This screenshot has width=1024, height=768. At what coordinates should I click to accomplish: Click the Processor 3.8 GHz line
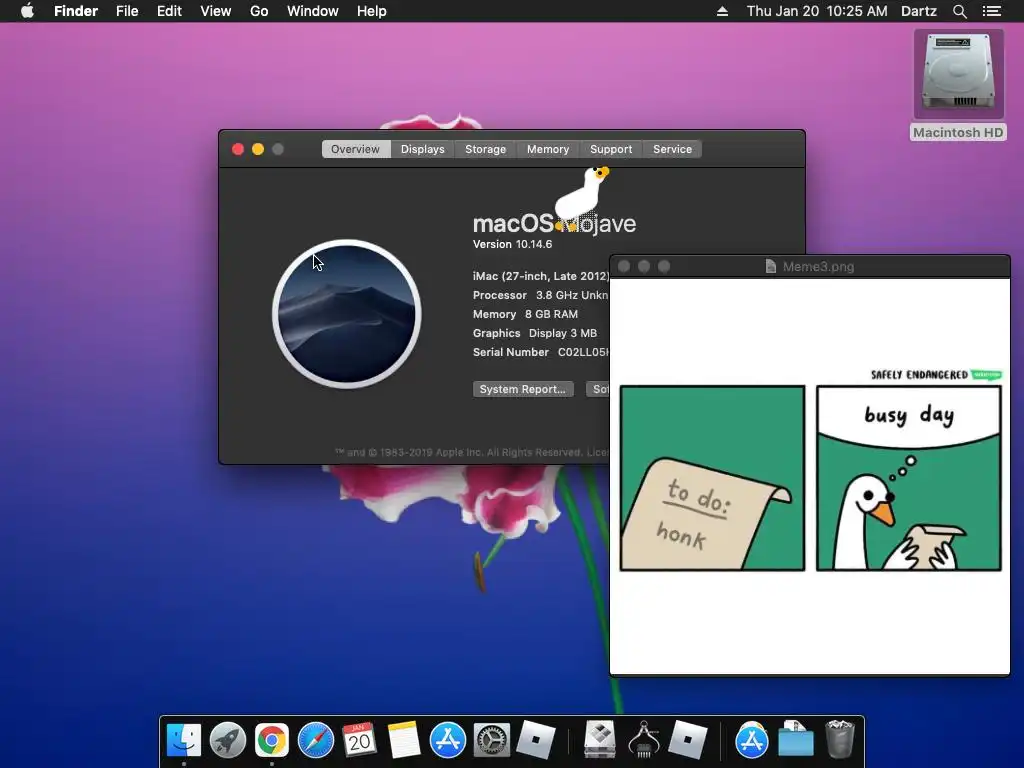pyautogui.click(x=541, y=295)
